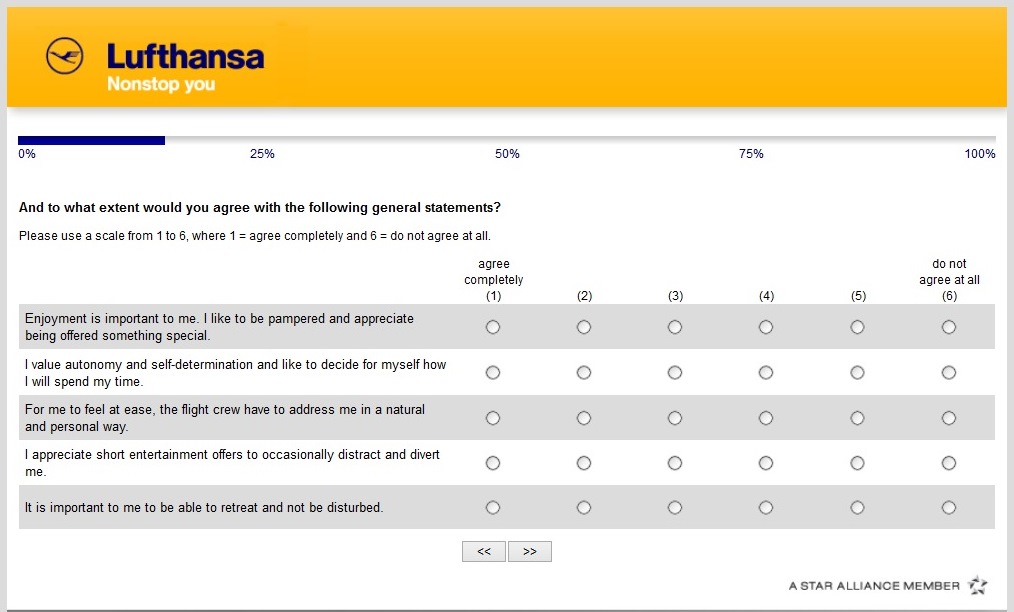Go back with the << button
The height and width of the screenshot is (612, 1014).
pos(484,551)
